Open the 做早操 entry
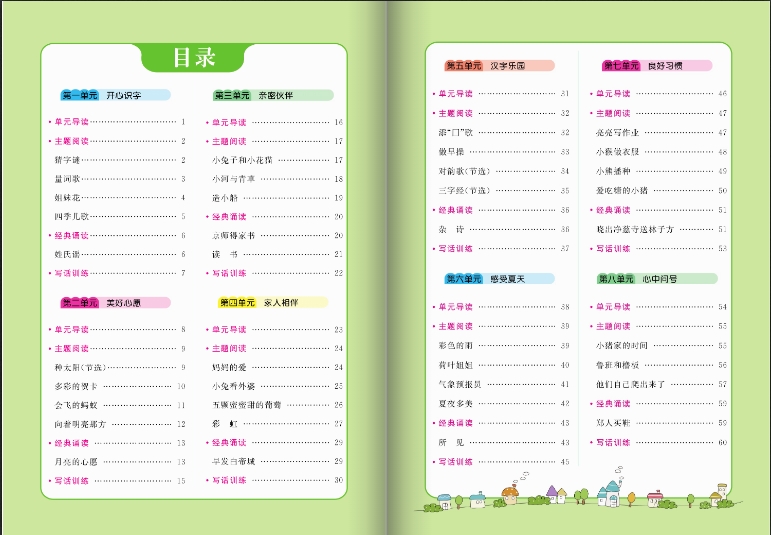The image size is (771, 535). tap(450, 152)
